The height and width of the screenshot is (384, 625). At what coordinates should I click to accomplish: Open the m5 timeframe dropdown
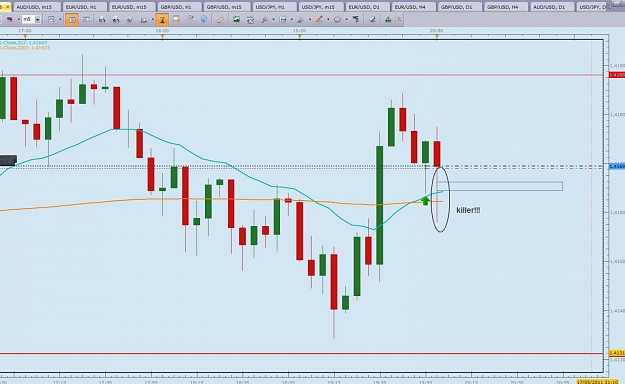coord(37,19)
